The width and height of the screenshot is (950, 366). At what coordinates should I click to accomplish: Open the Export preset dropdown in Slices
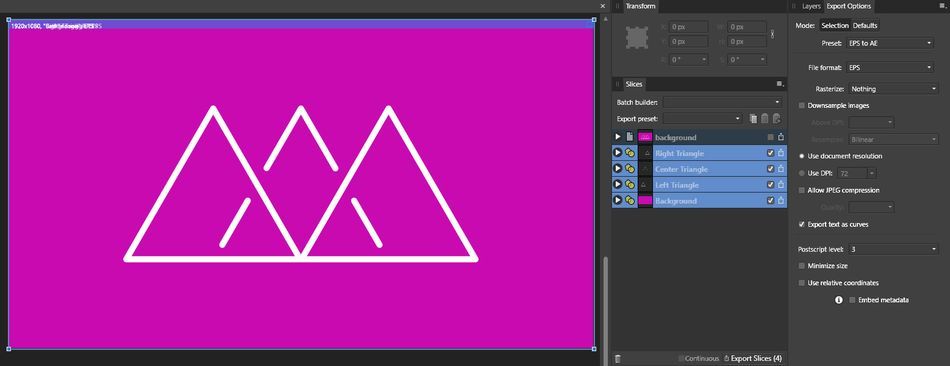pyautogui.click(x=702, y=119)
